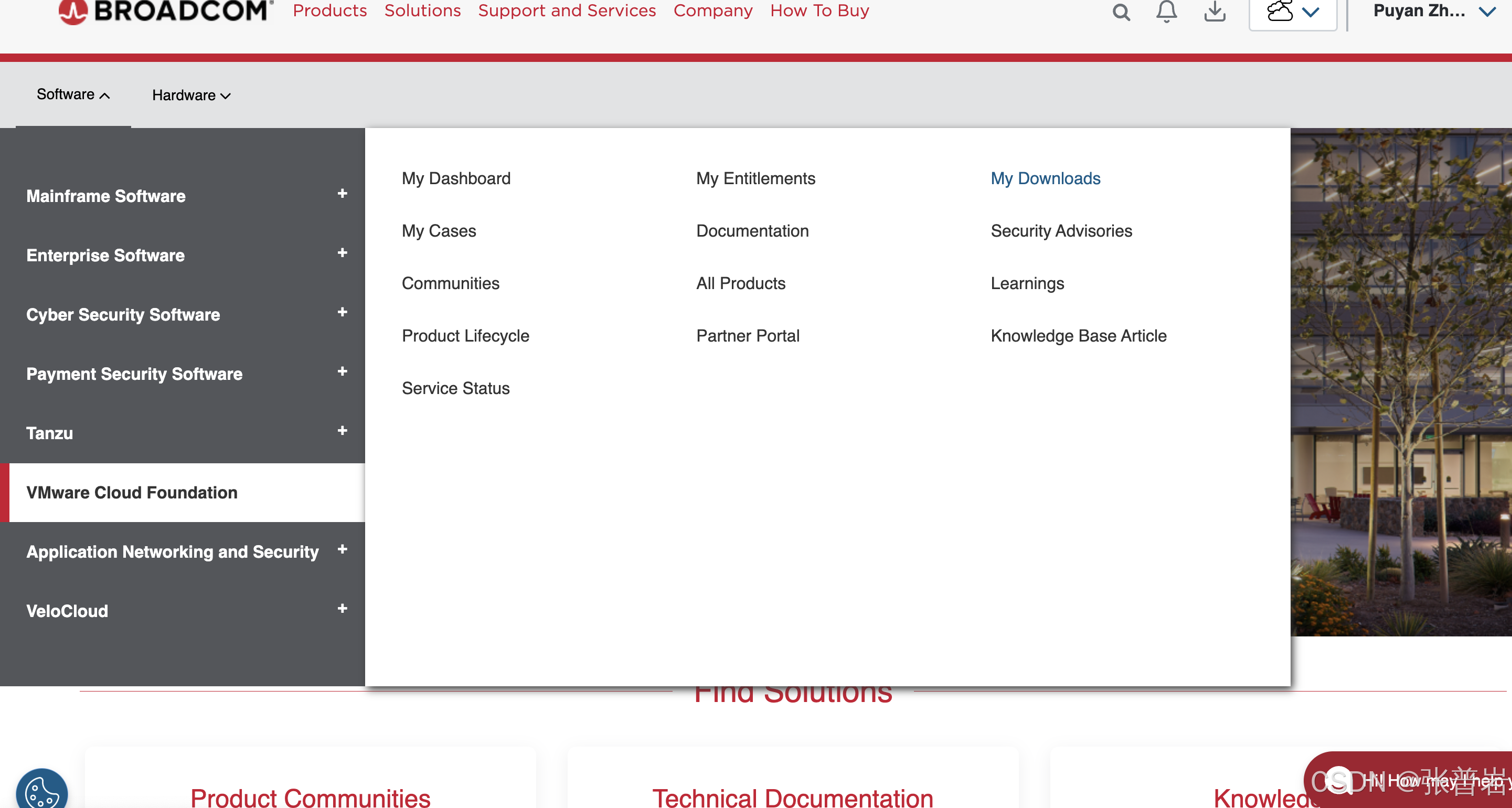Open the Product Lifecycle link
The image size is (1512, 808).
(x=465, y=336)
